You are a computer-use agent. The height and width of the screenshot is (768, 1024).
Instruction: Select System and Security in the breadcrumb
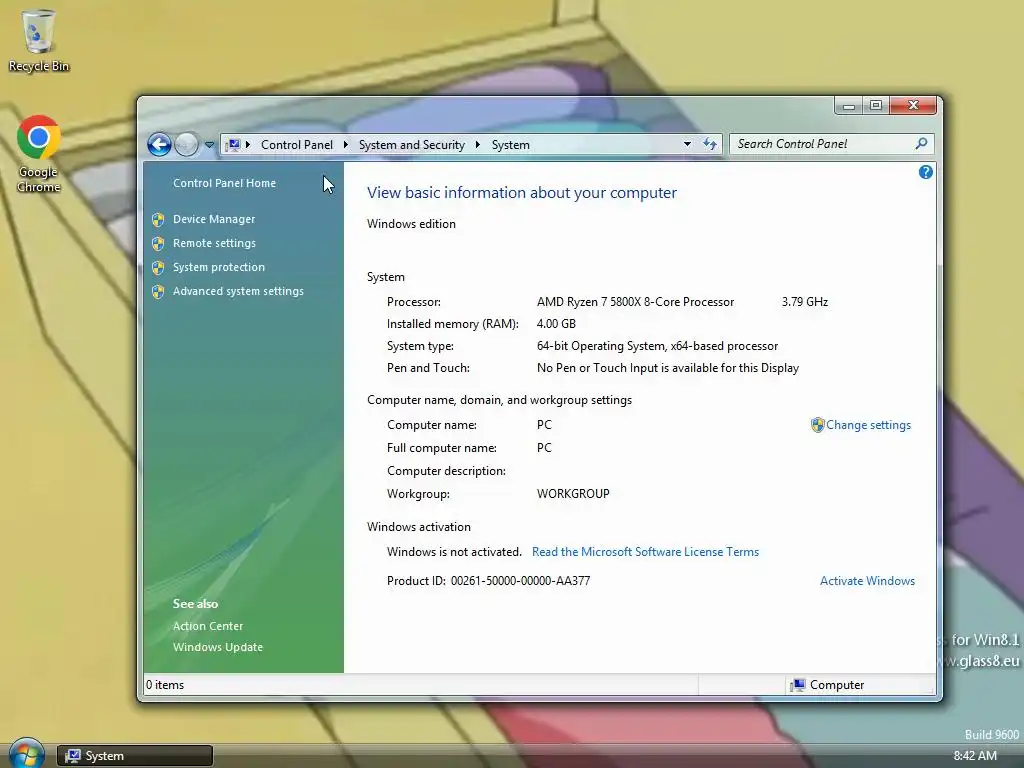tap(411, 144)
